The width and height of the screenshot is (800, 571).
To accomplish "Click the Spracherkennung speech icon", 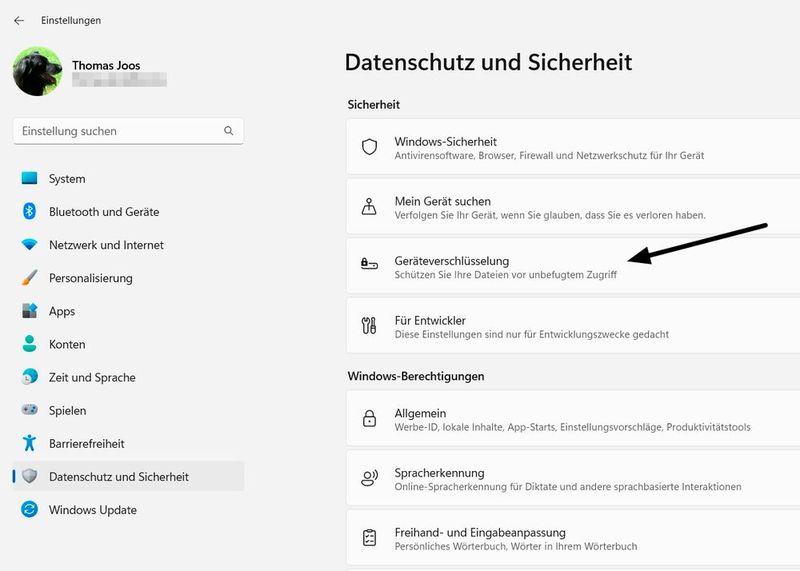I will [x=369, y=478].
